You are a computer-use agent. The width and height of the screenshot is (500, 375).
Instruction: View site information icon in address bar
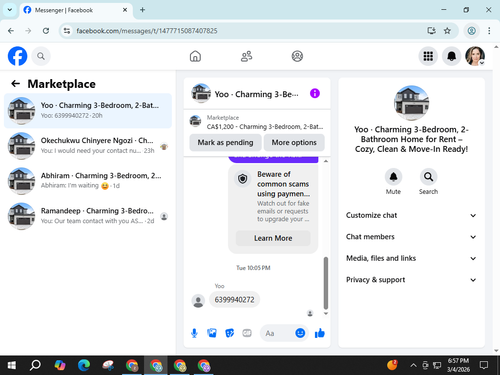[x=67, y=31]
